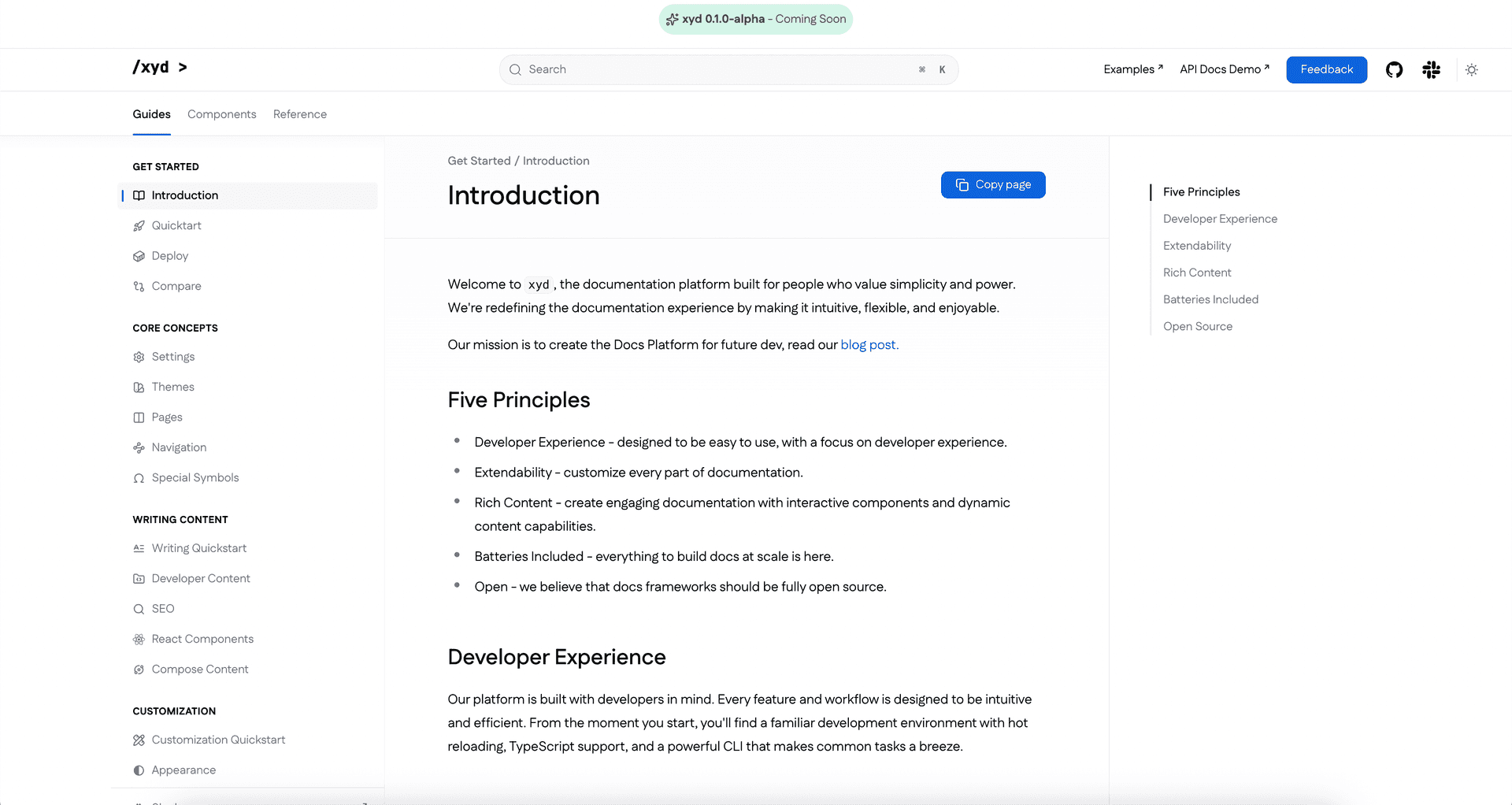Click the Copy page button
This screenshot has width=1512, height=805.
(993, 185)
